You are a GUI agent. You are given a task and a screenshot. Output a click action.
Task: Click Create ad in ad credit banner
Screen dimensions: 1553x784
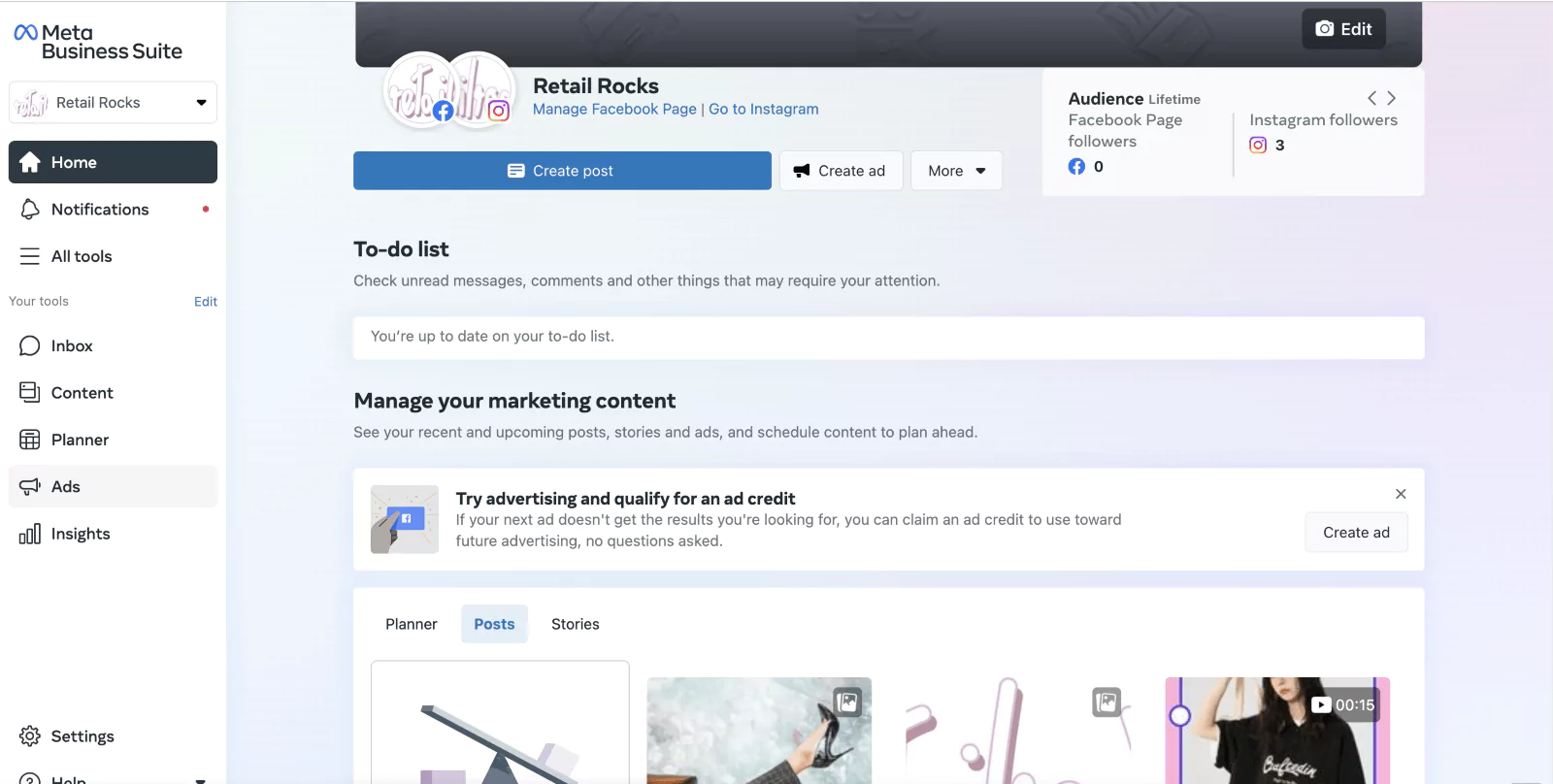pos(1356,532)
